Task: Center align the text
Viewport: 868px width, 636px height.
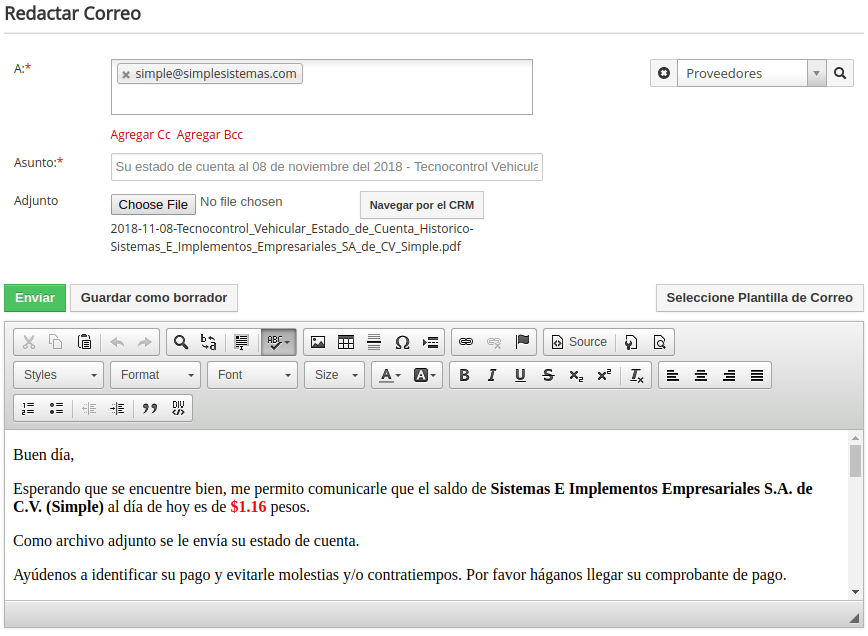Action: pyautogui.click(x=701, y=375)
